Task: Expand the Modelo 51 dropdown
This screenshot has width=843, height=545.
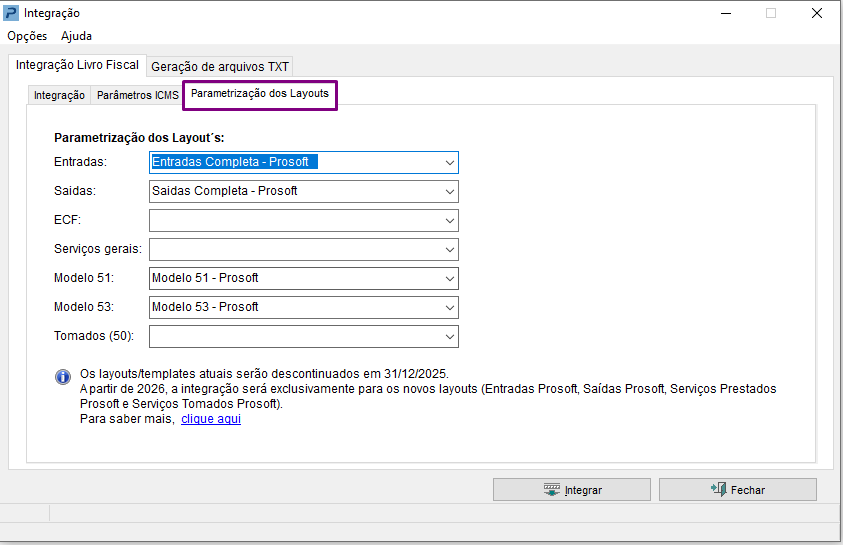Action: pyautogui.click(x=449, y=278)
